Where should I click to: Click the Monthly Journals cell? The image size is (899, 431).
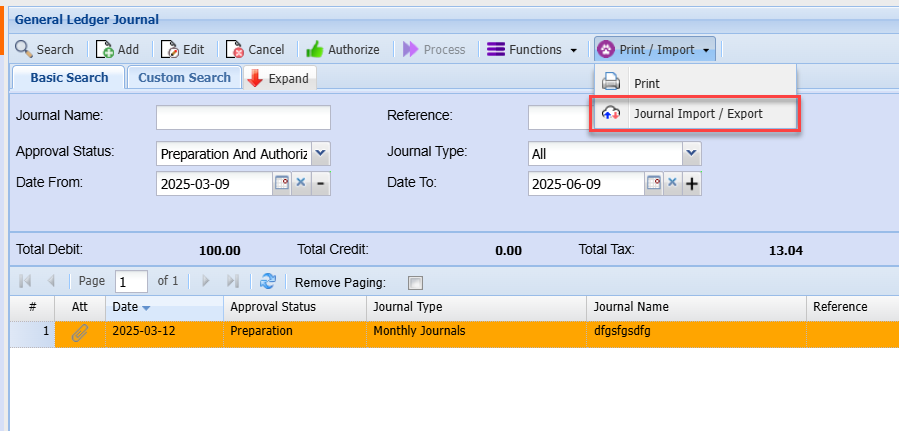point(476,334)
